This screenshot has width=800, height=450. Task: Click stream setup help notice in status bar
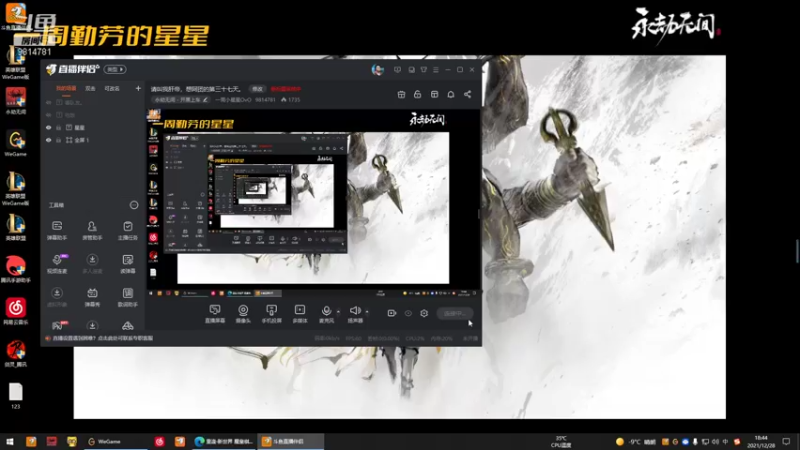99,338
